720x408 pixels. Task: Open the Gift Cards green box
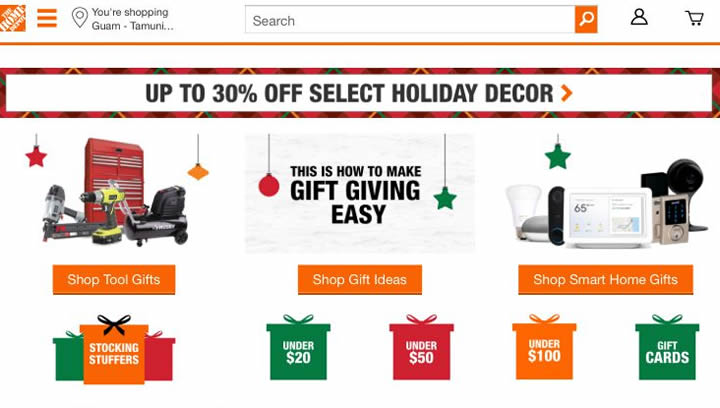click(x=667, y=348)
